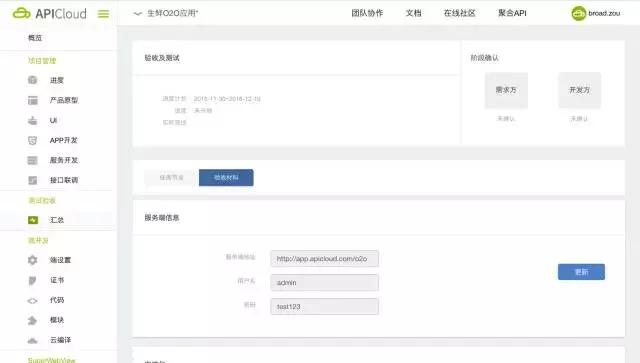Select 模块 label in sidebar
Screen dimensions: 640x363
(57, 320)
